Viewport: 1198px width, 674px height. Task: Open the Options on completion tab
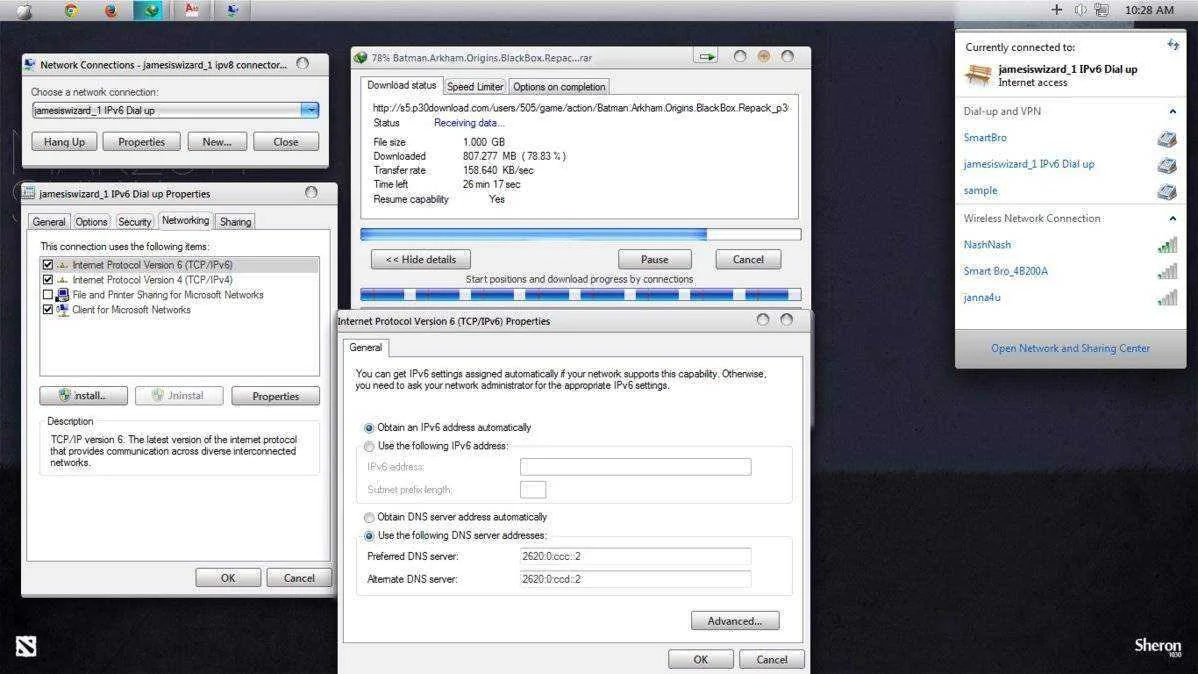[559, 86]
